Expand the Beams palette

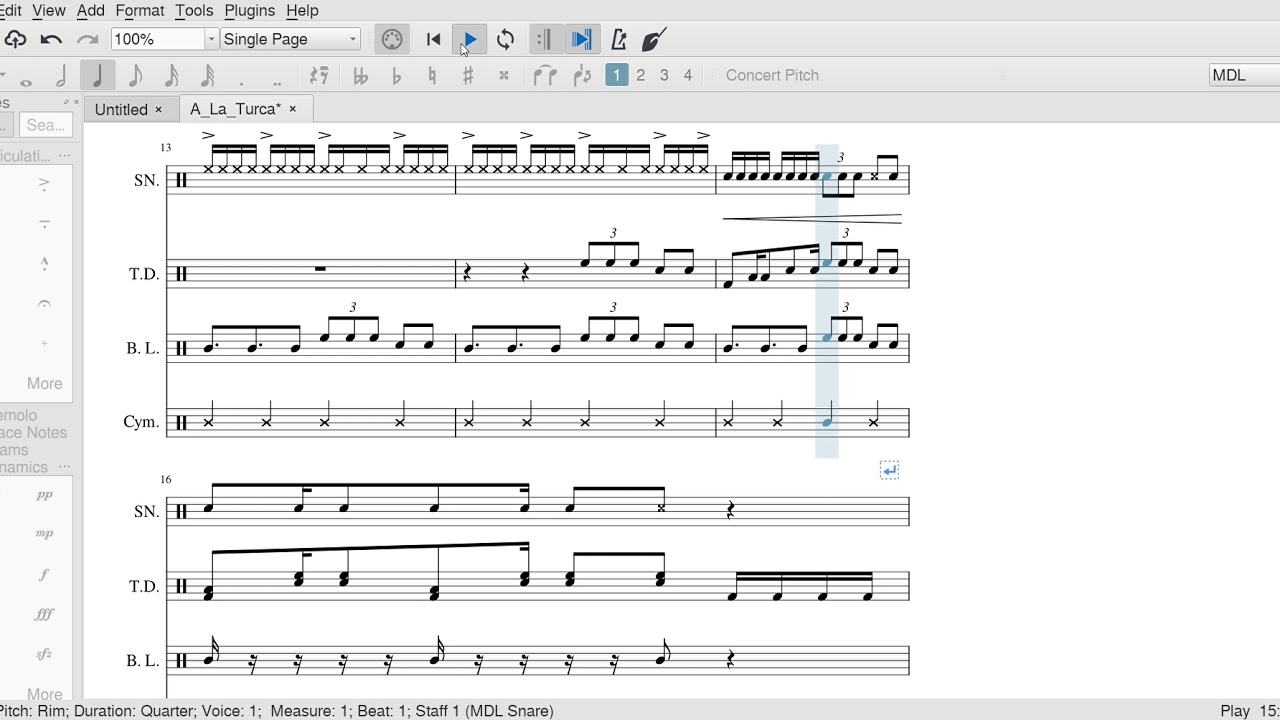(14, 450)
